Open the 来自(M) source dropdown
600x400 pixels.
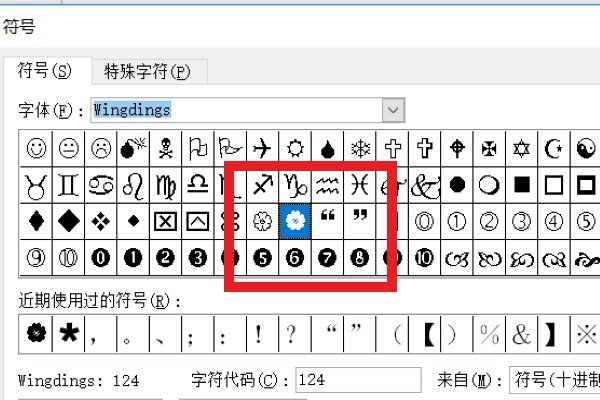[555, 380]
